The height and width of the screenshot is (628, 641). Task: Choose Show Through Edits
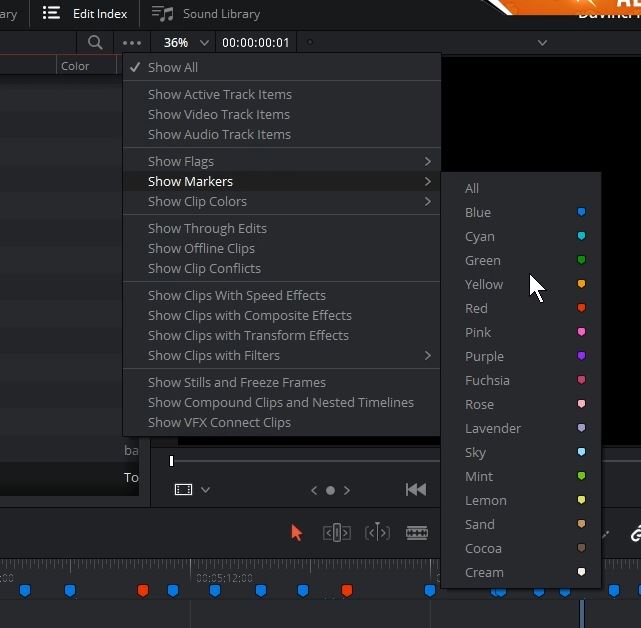[x=282, y=229]
